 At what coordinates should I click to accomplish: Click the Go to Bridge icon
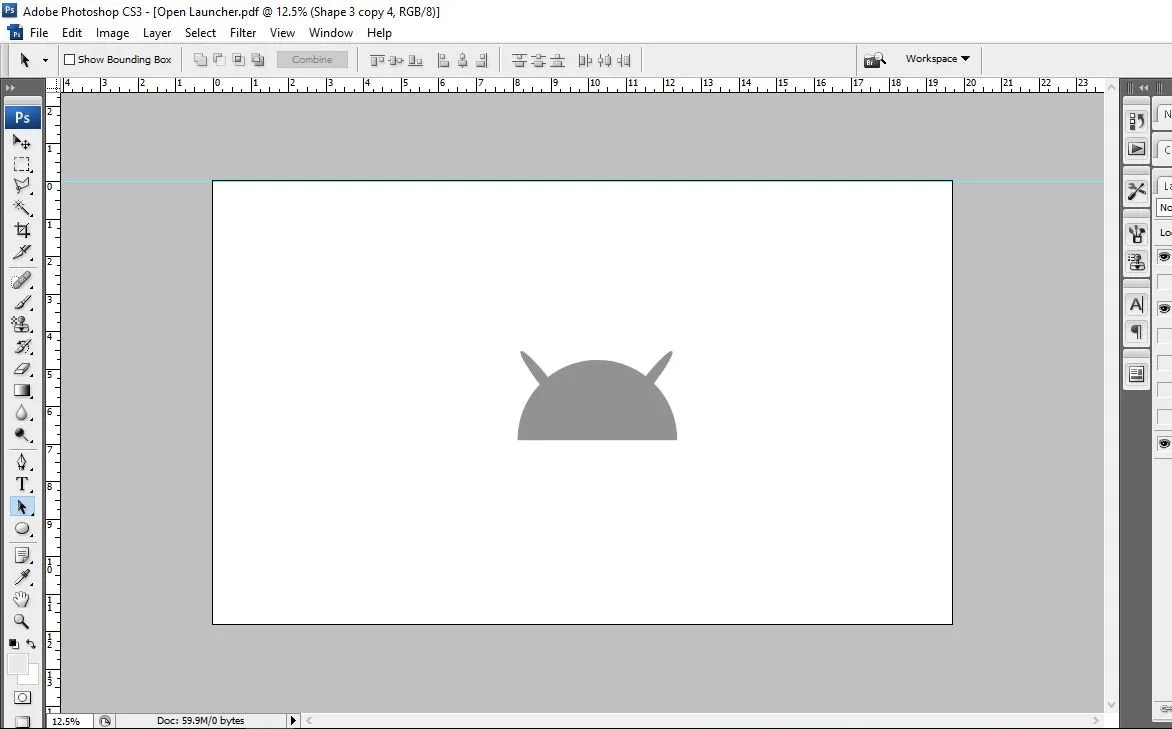(x=875, y=60)
